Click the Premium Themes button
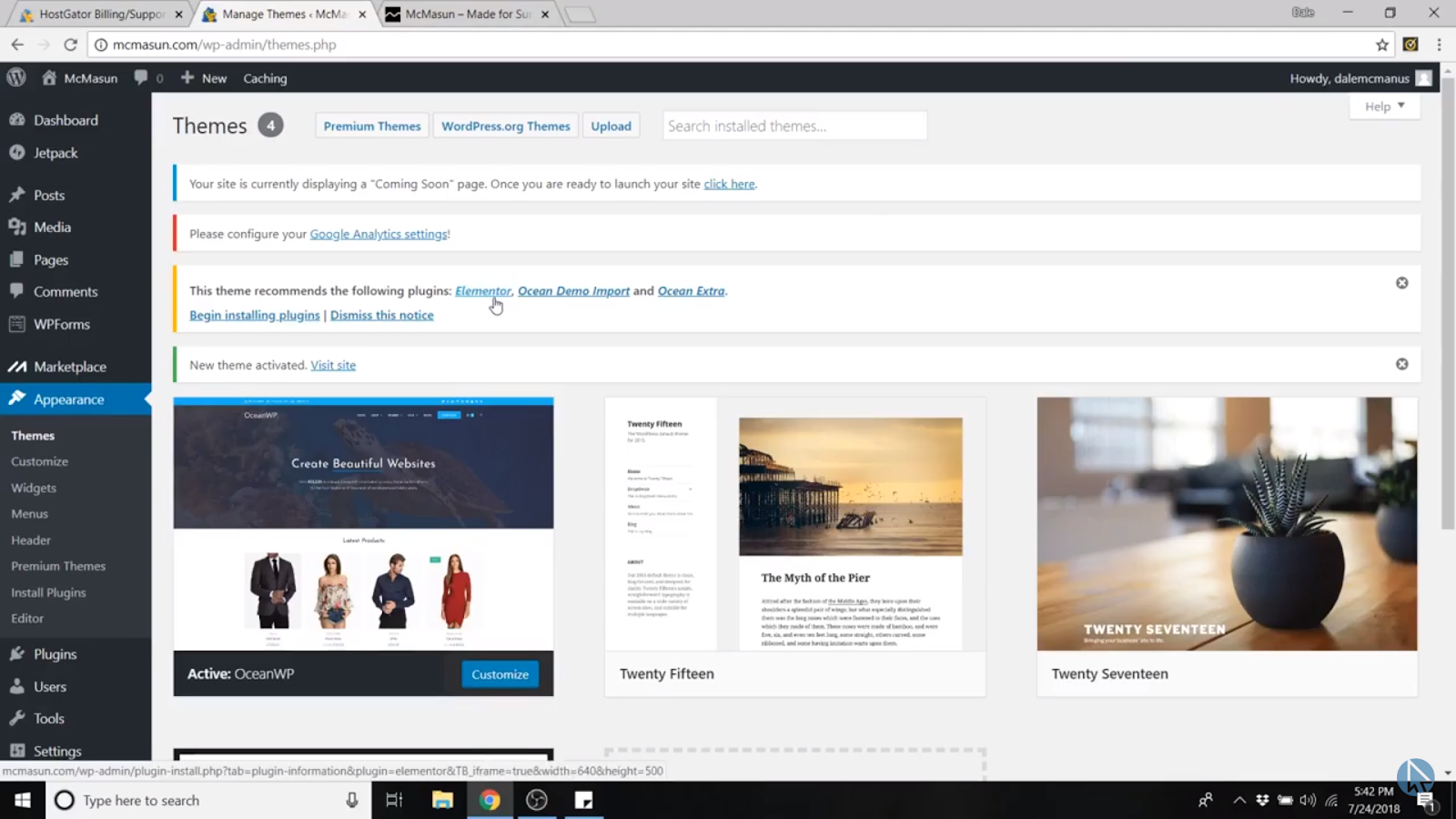The width and height of the screenshot is (1456, 819). pos(372,126)
